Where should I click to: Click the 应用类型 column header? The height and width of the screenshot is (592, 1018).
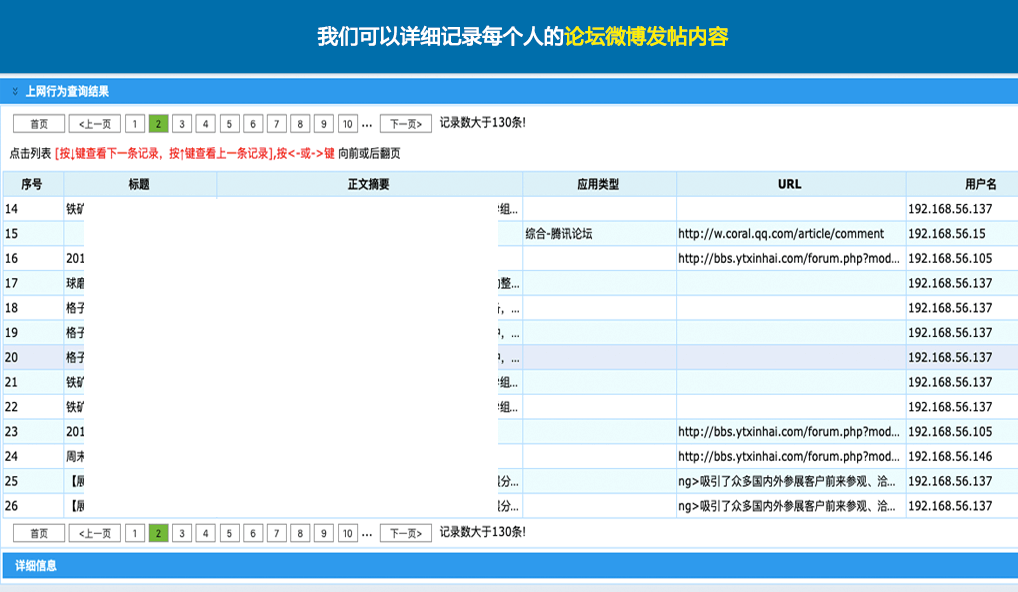click(x=599, y=184)
